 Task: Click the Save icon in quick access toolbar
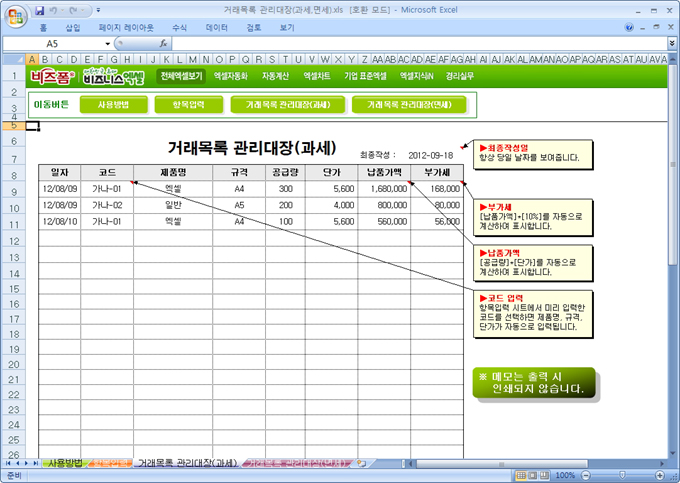[39, 10]
